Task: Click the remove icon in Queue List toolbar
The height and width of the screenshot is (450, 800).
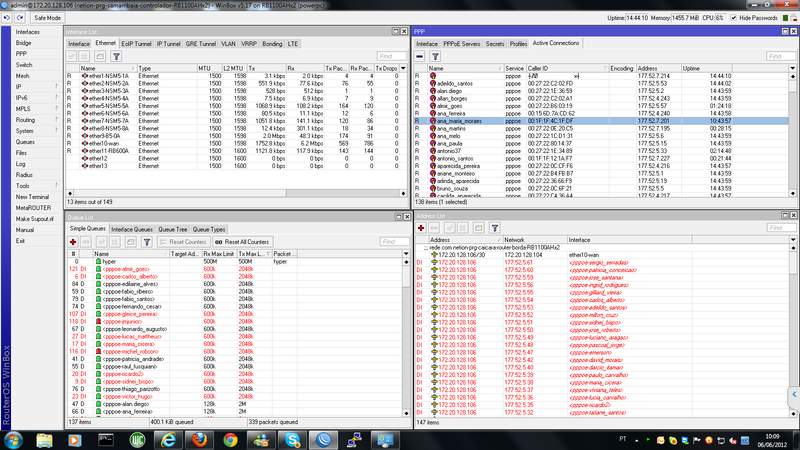Action: pos(86,242)
